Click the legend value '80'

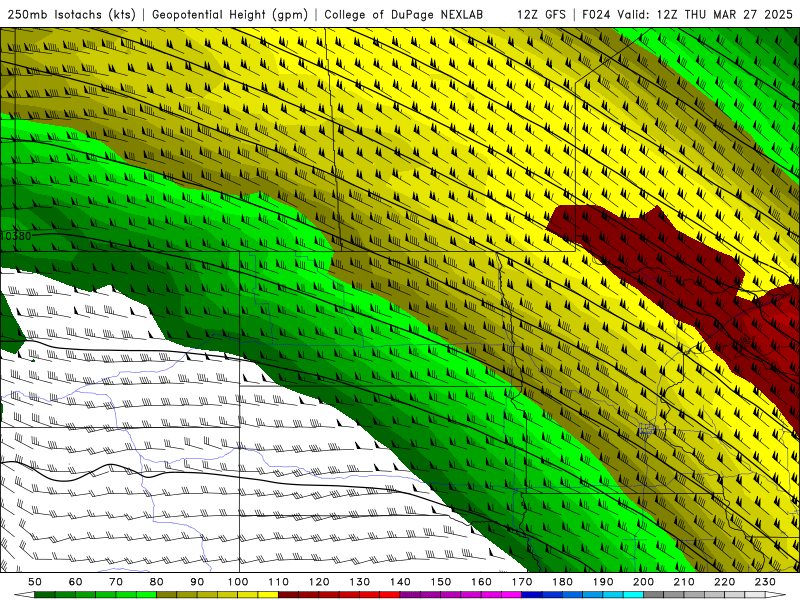coord(157,582)
